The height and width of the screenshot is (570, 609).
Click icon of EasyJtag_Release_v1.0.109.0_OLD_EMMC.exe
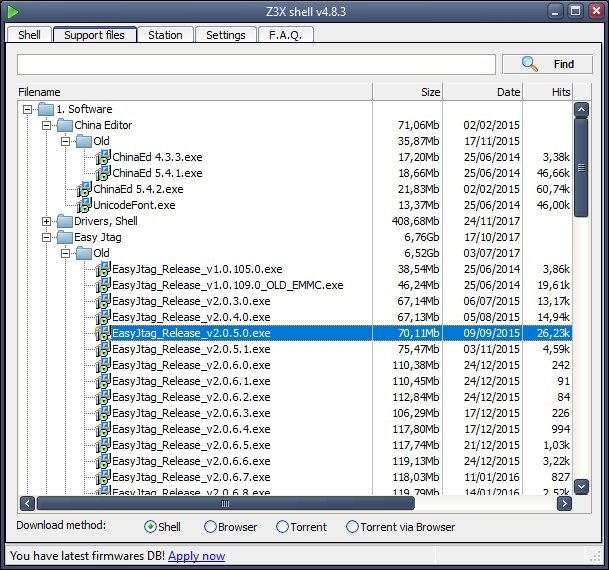point(103,285)
